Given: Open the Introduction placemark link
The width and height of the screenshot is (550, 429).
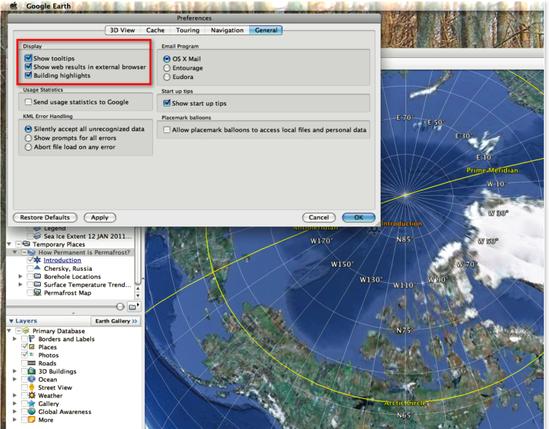Looking at the screenshot, I should click(x=62, y=260).
